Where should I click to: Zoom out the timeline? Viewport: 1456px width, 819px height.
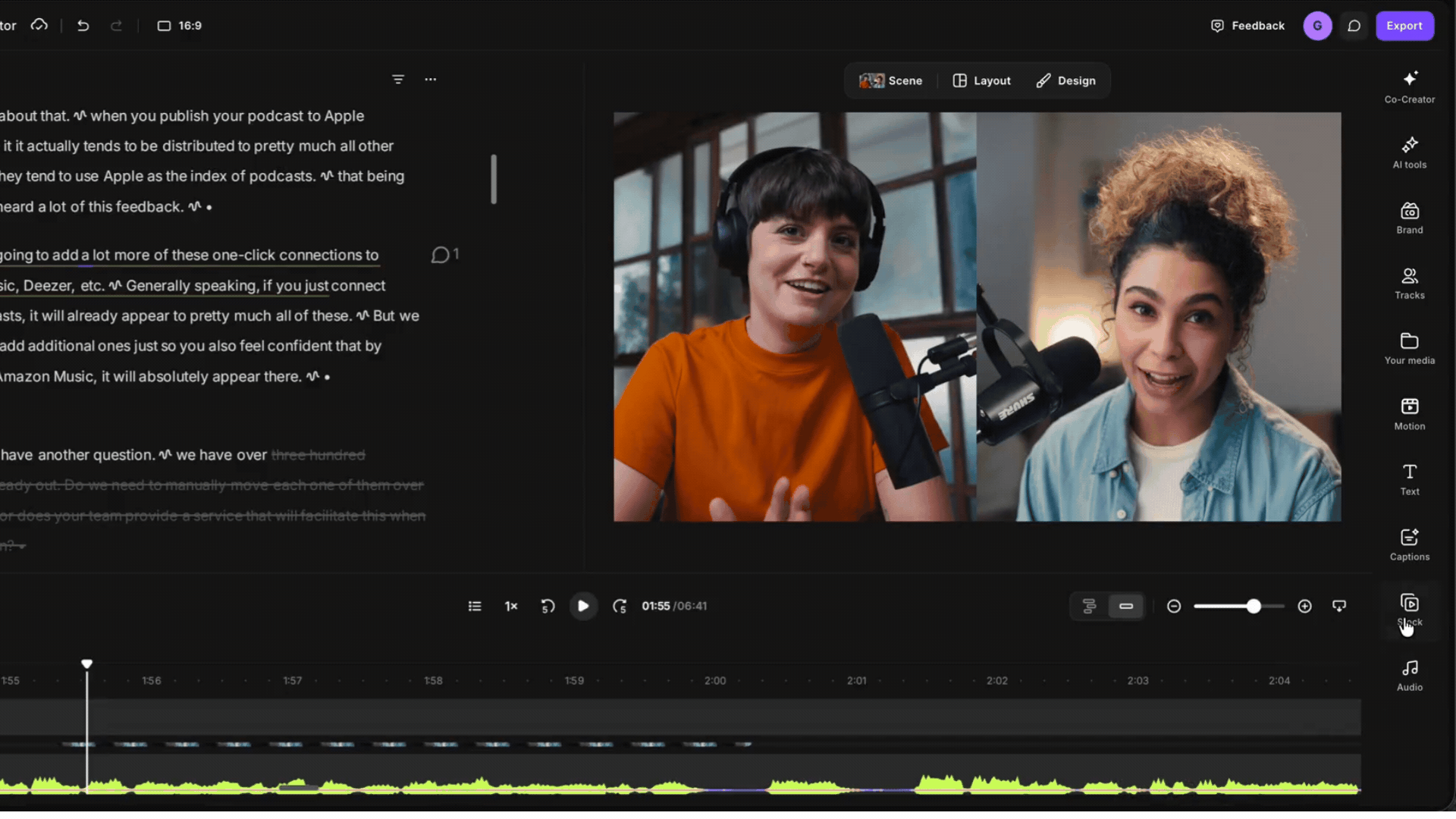(x=1174, y=606)
